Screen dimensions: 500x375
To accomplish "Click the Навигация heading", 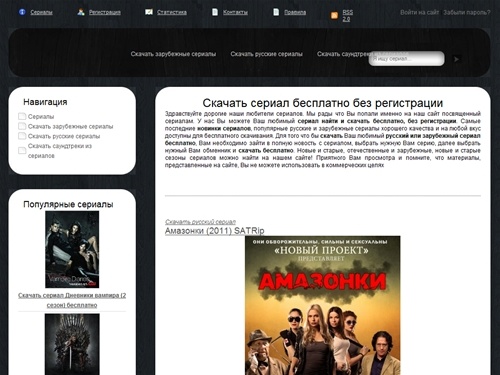I will pyautogui.click(x=45, y=102).
